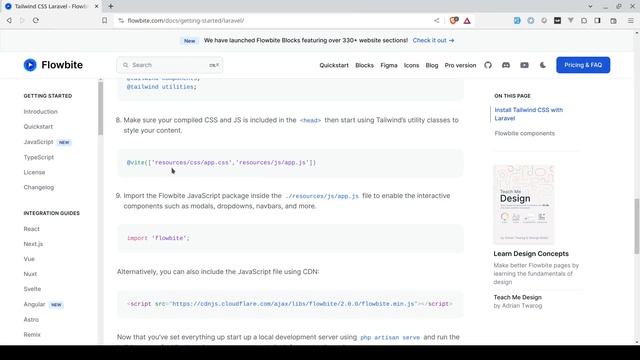Click the Teach Me Design book thumbnail
Viewport: 640px width, 360px height.
(524, 204)
